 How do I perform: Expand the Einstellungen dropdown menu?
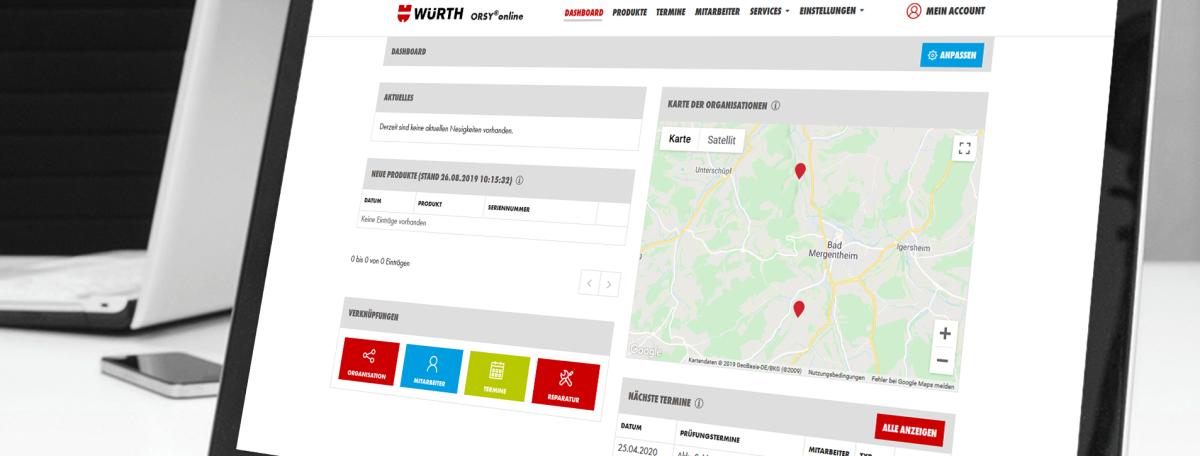pos(832,11)
